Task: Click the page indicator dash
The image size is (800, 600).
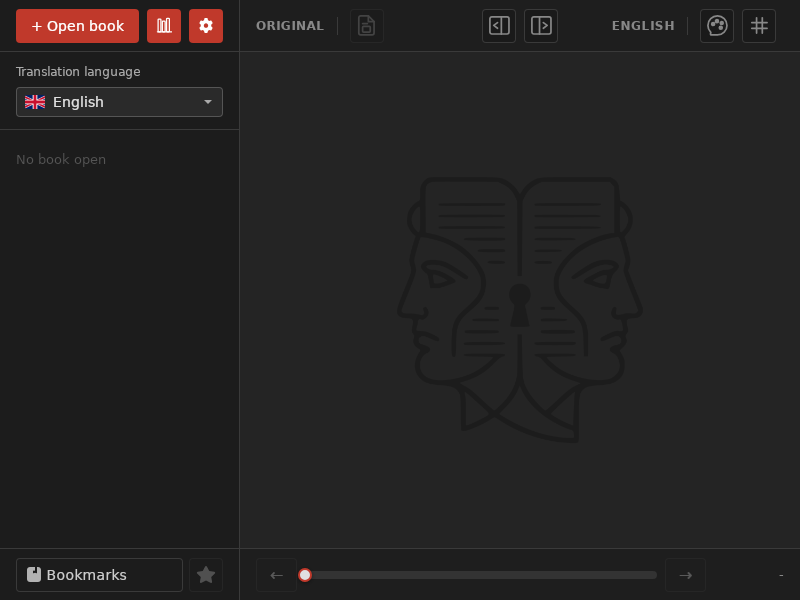Action: point(781,575)
